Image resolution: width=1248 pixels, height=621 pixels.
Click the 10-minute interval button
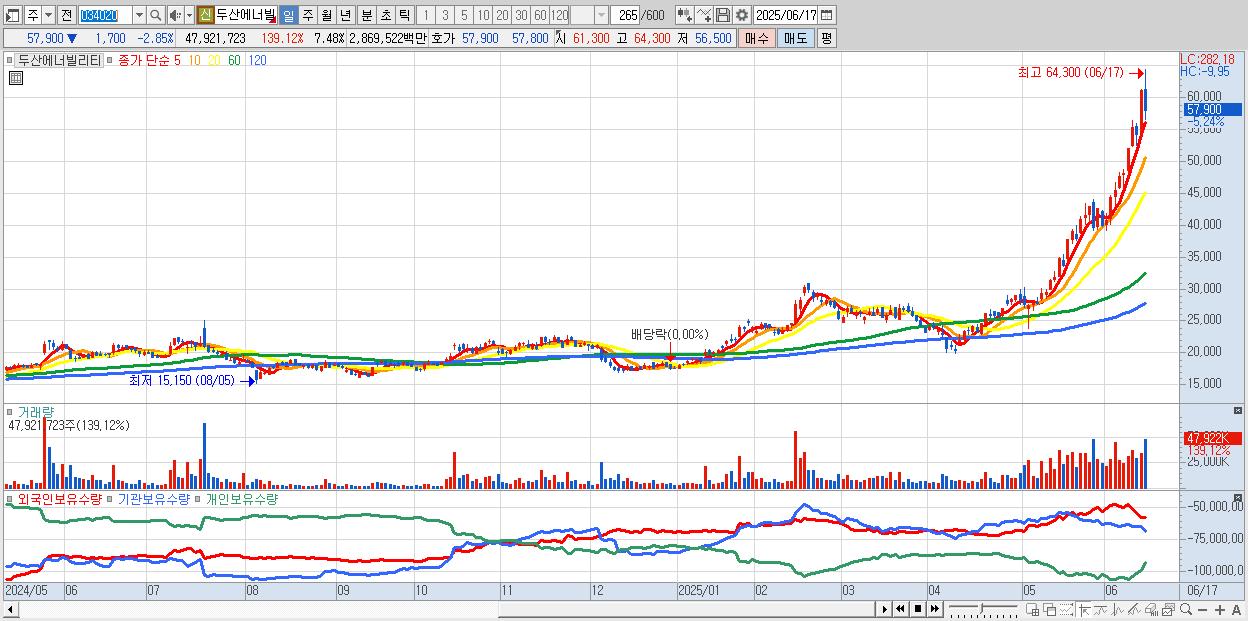click(x=483, y=15)
